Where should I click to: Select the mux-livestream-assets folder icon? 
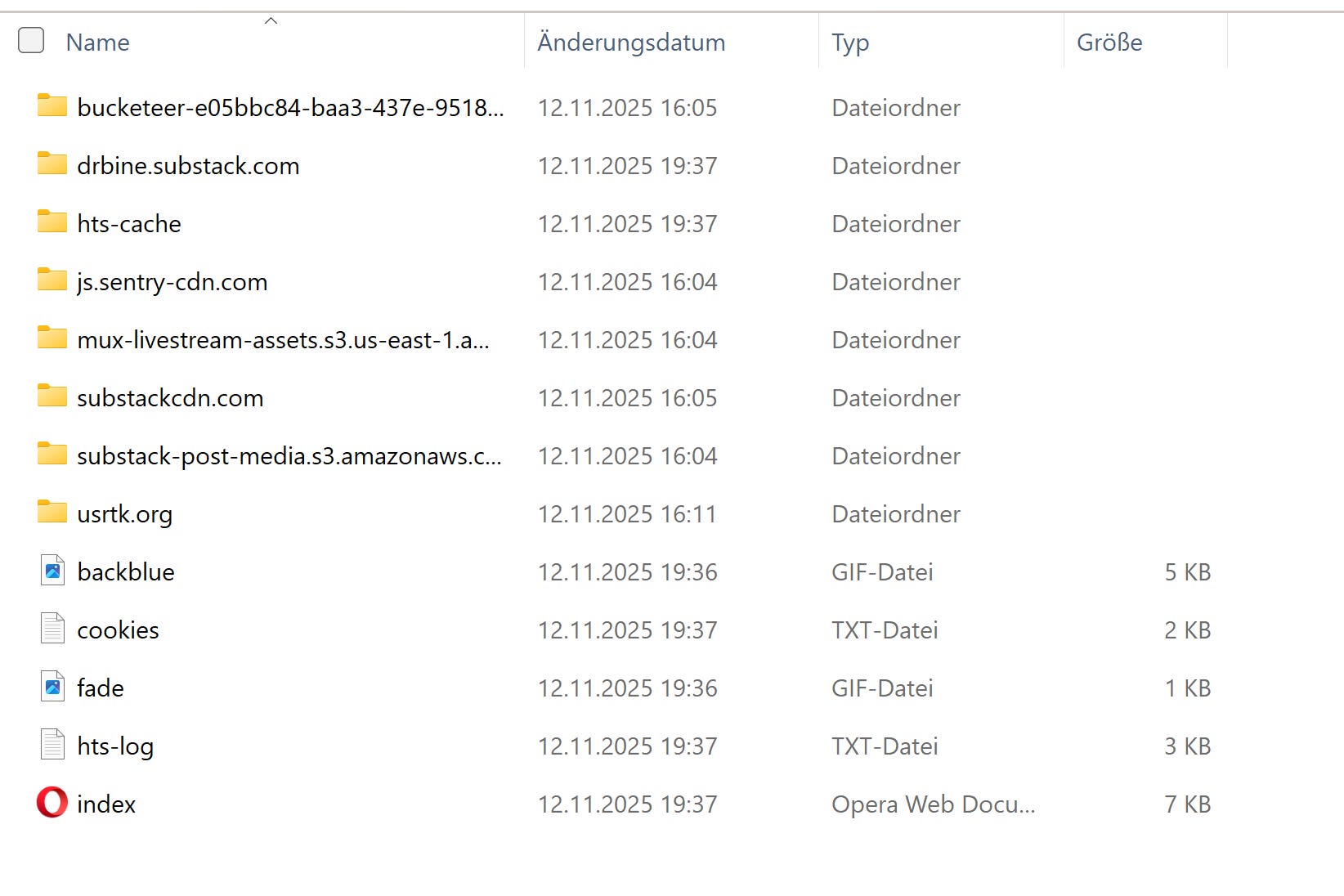point(52,338)
